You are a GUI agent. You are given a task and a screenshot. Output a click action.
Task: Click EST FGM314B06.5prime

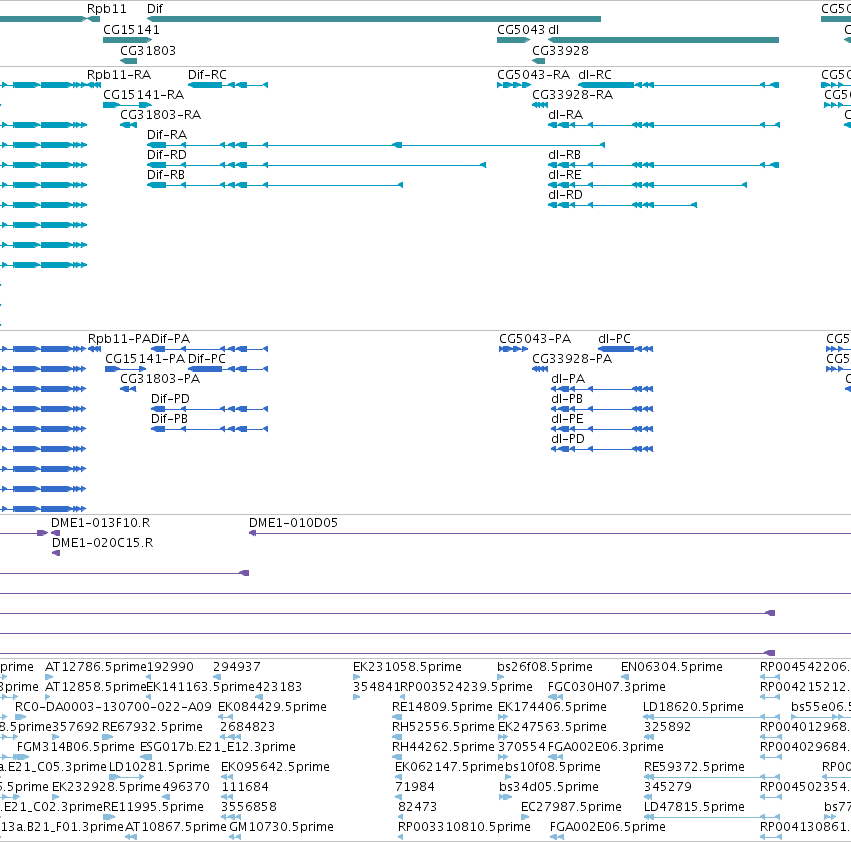[75, 747]
